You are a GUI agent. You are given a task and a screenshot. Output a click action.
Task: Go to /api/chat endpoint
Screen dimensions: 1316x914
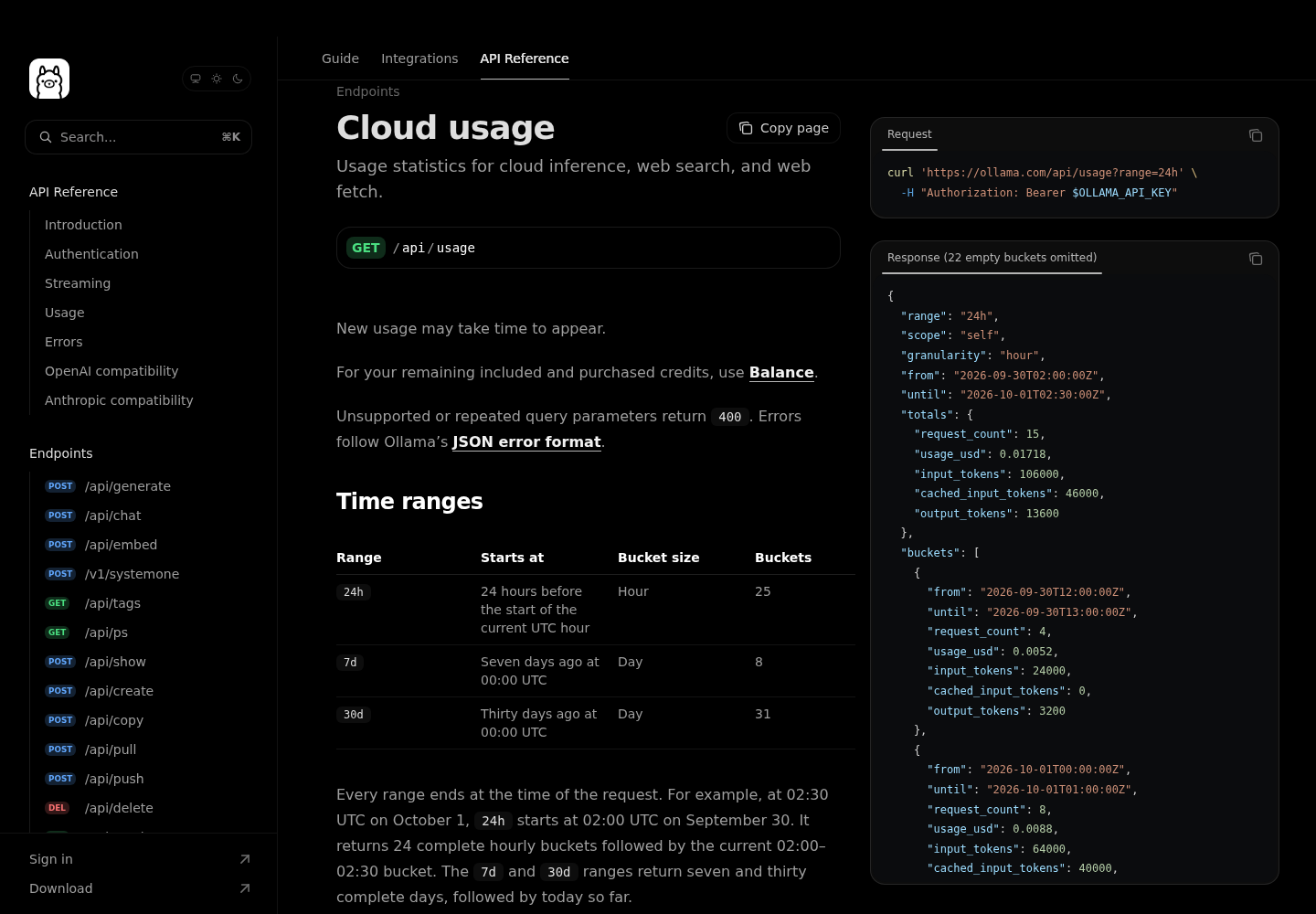tap(113, 515)
